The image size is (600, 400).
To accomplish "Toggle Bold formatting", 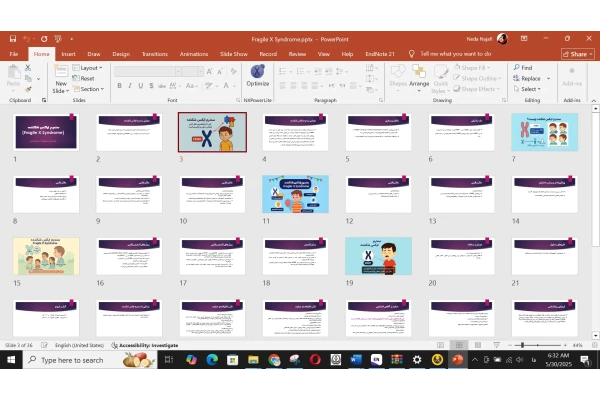I will (119, 86).
